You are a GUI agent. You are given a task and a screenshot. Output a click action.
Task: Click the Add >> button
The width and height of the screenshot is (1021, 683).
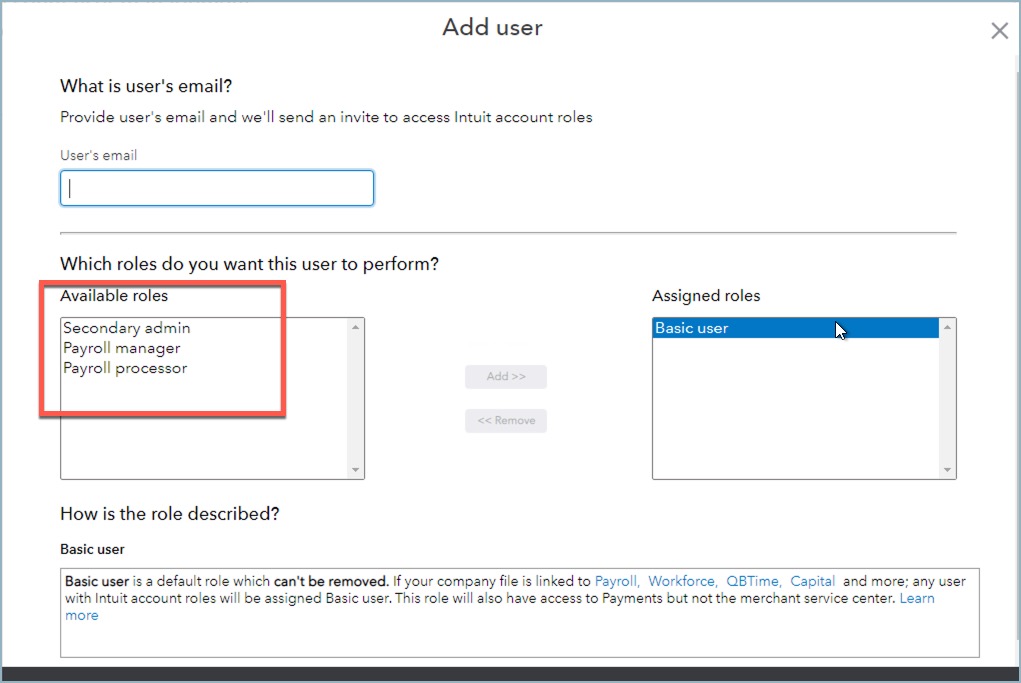pyautogui.click(x=505, y=376)
